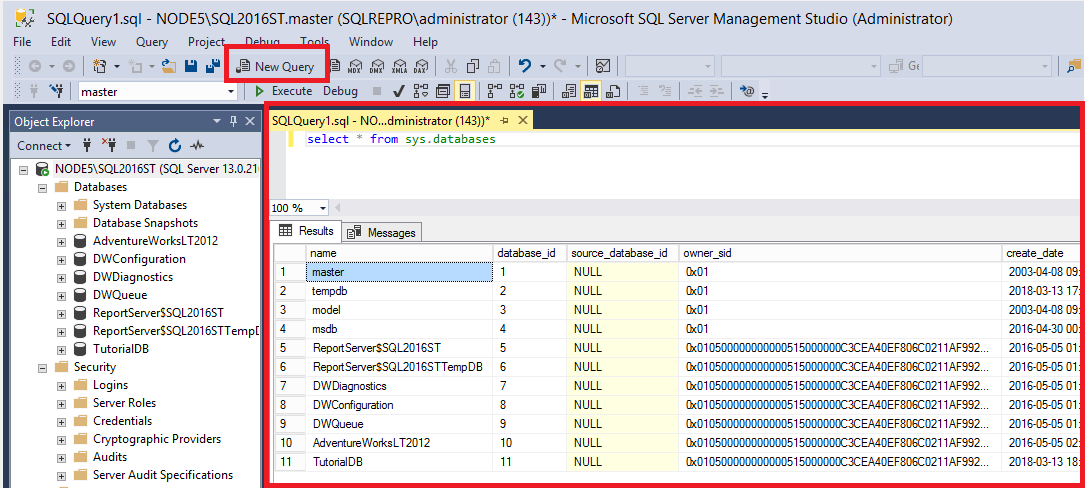Screen dimensions: 1091x495
Task: Click the Undo arrow icon
Action: [524, 67]
